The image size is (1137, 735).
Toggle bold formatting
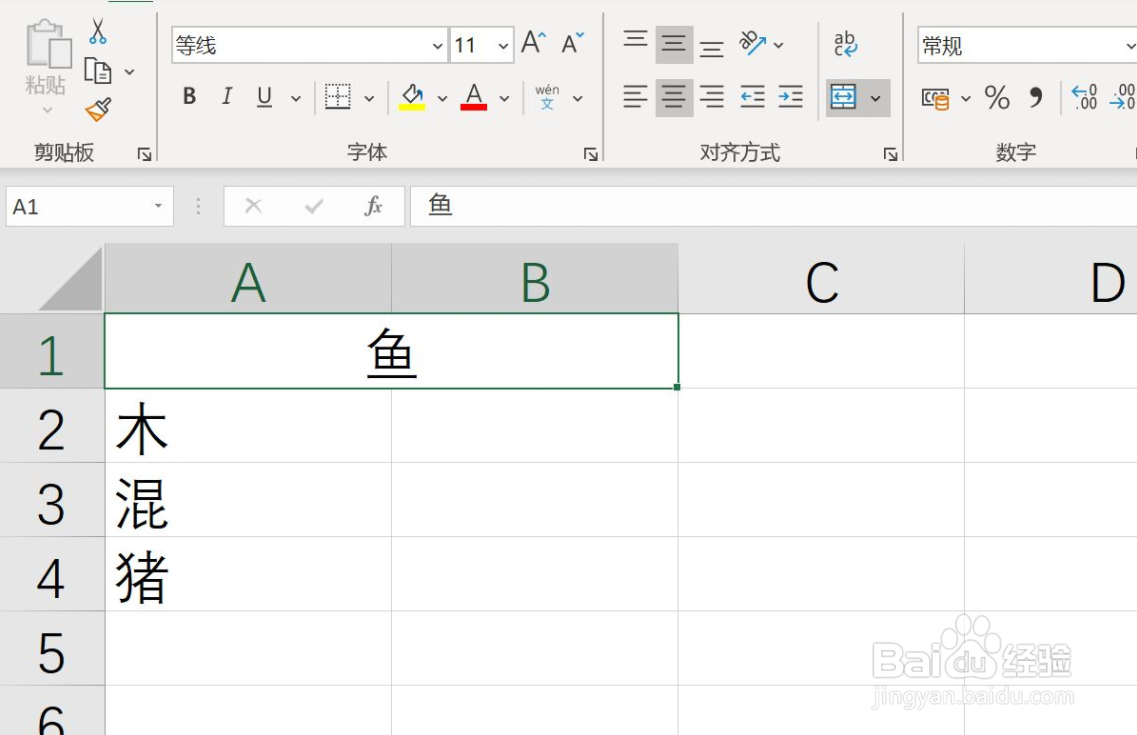point(188,96)
